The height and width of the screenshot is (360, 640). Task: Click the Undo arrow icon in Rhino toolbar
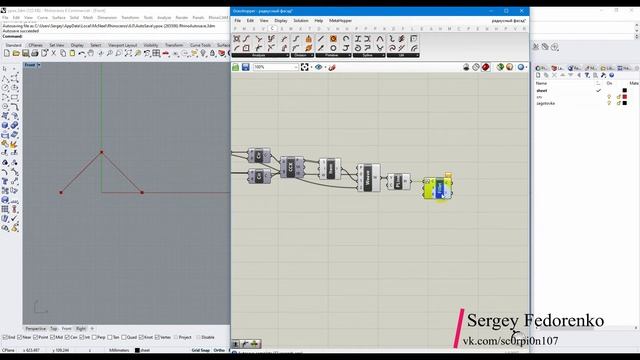point(82,53)
